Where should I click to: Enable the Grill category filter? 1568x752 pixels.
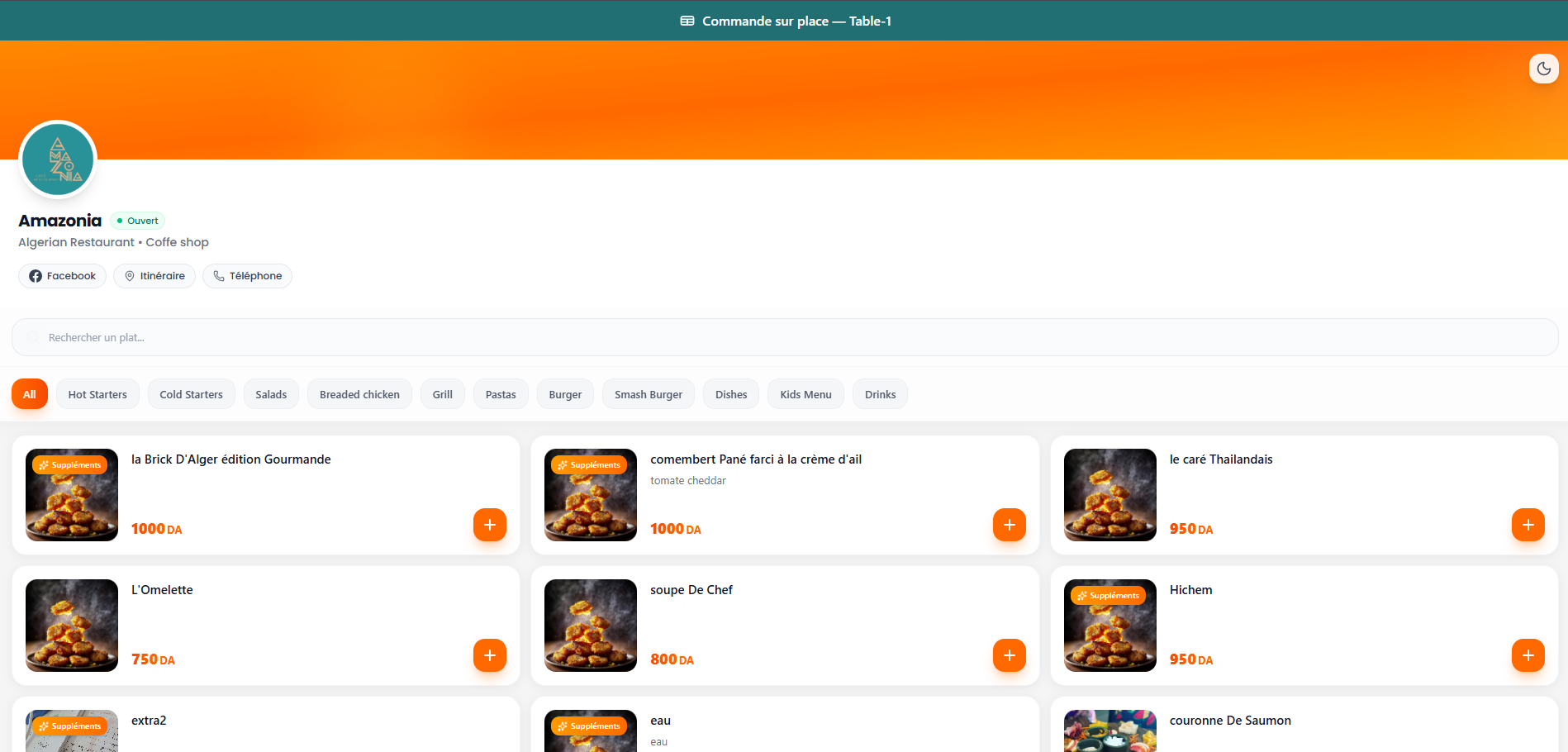[442, 394]
